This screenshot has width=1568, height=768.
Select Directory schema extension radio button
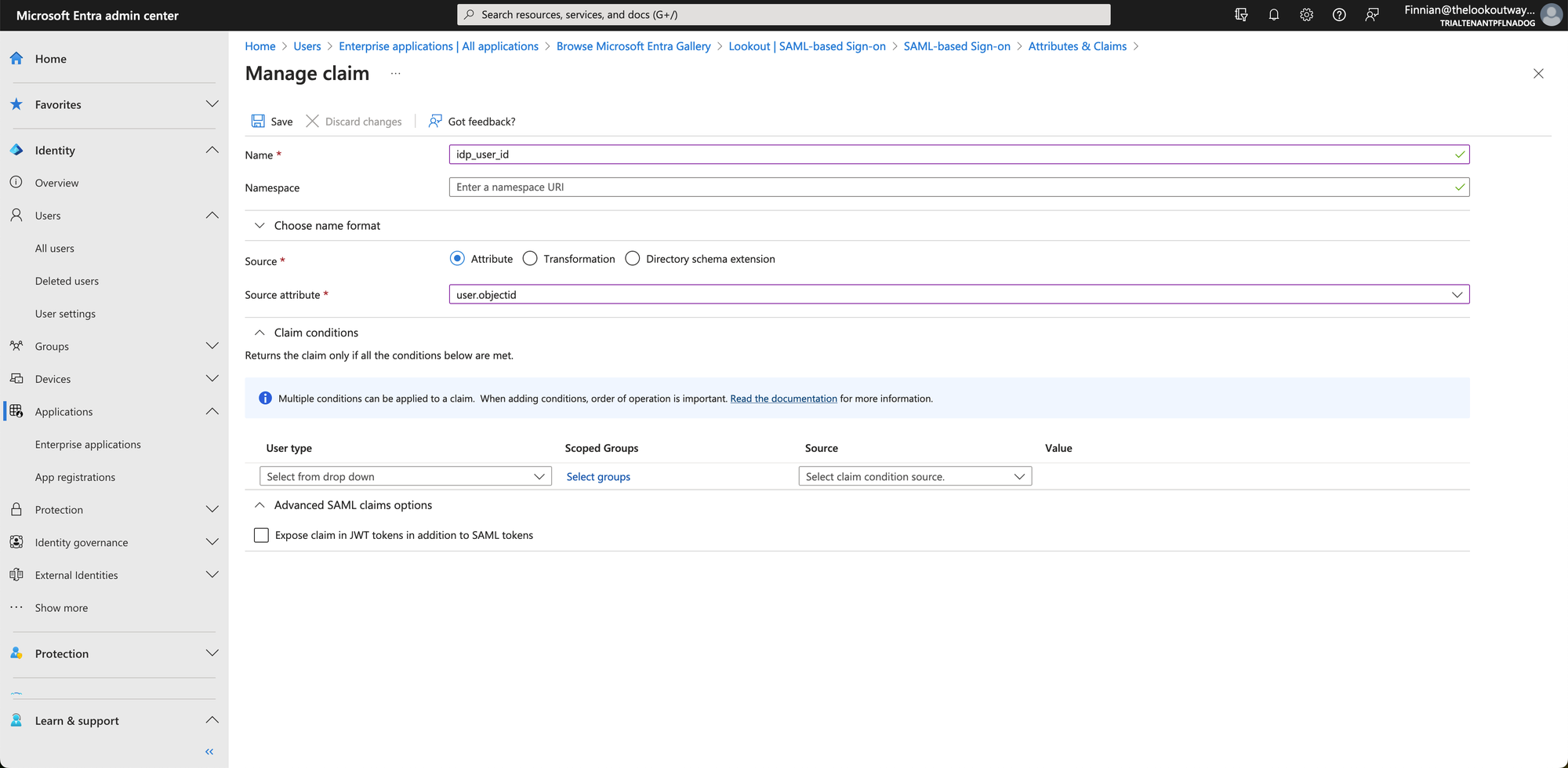pos(633,259)
